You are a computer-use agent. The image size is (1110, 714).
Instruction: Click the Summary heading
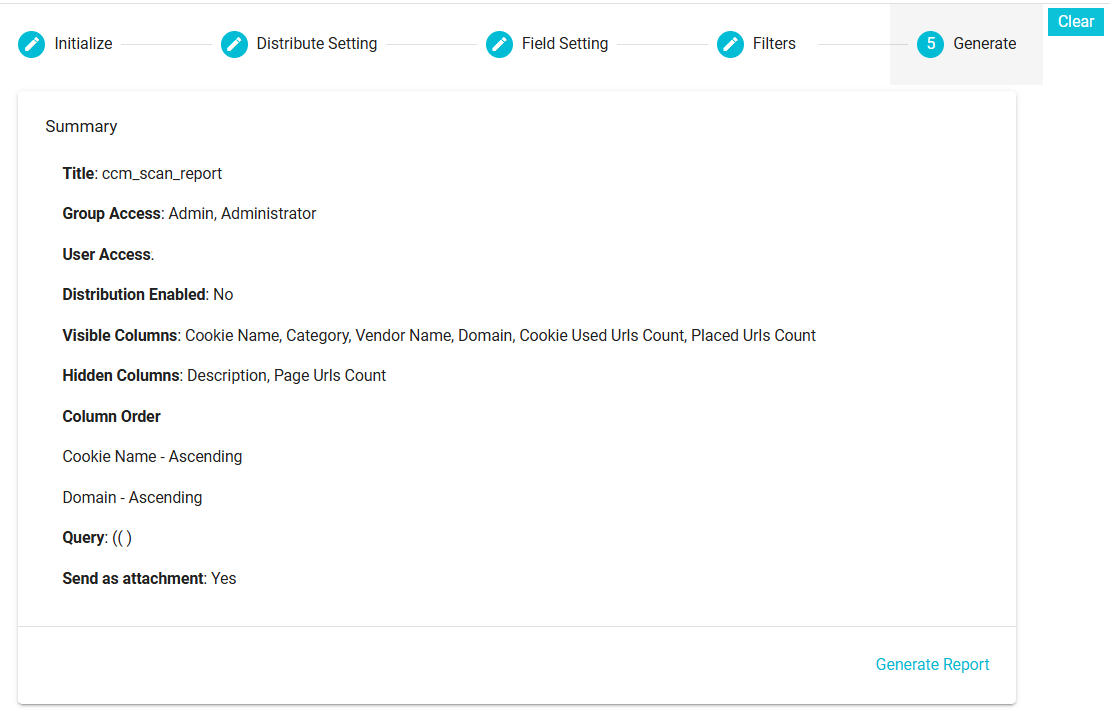[81, 127]
